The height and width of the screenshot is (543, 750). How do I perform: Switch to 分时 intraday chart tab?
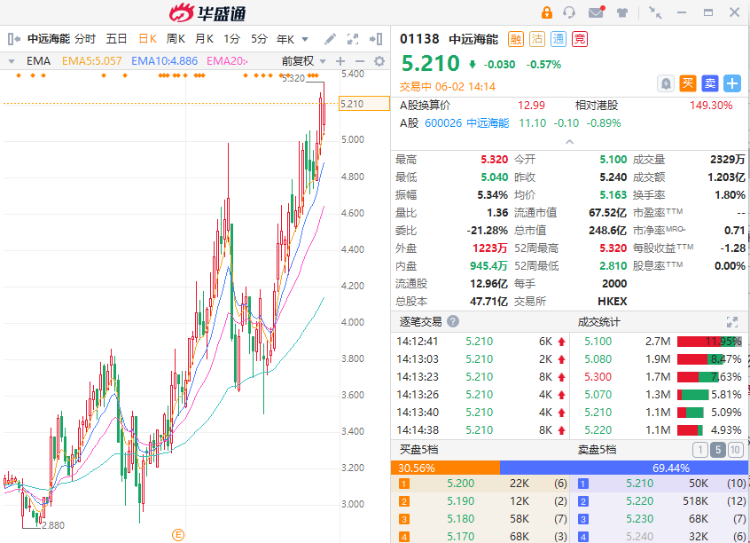pyautogui.click(x=85, y=39)
